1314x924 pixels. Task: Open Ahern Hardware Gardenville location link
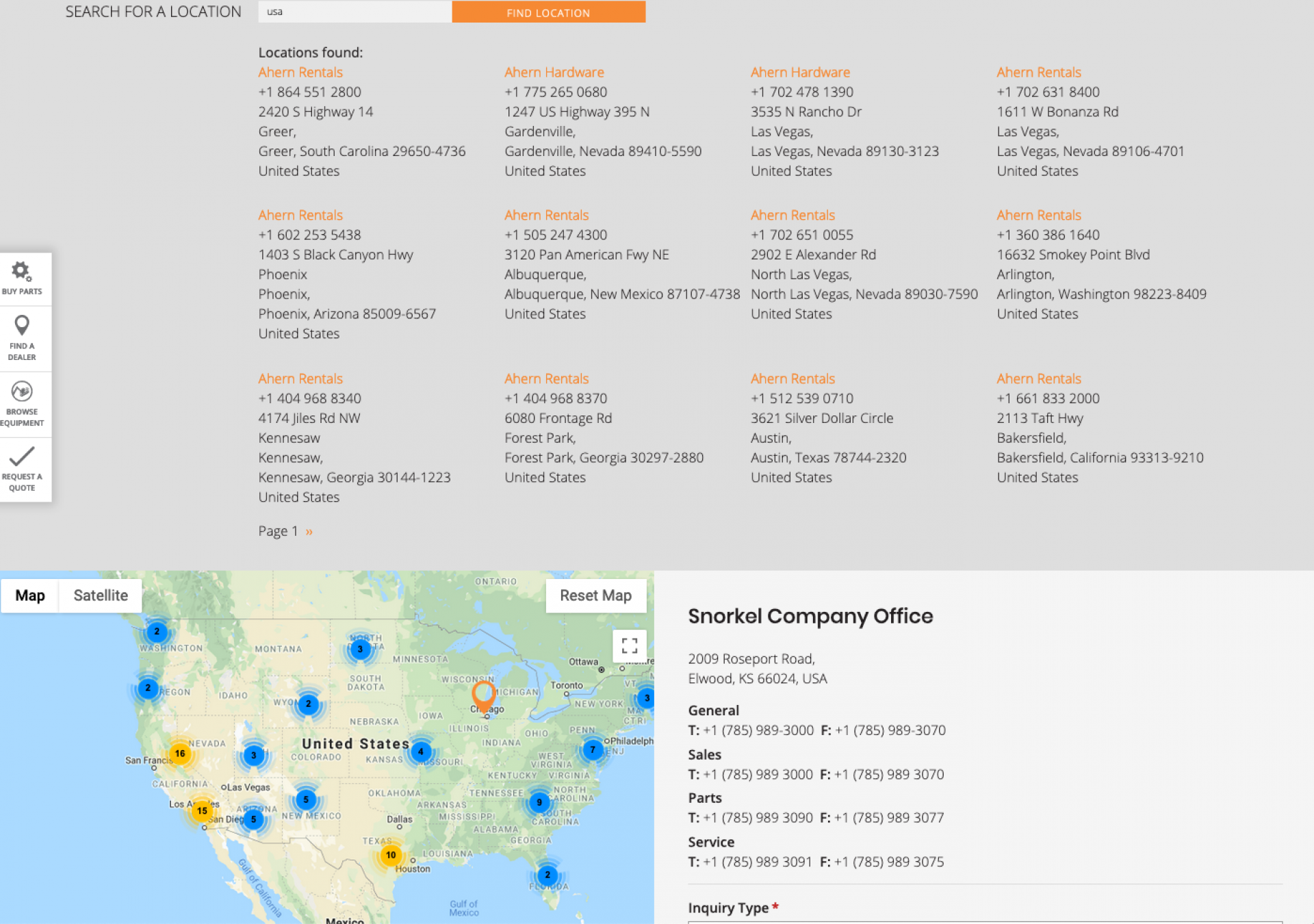tap(554, 72)
